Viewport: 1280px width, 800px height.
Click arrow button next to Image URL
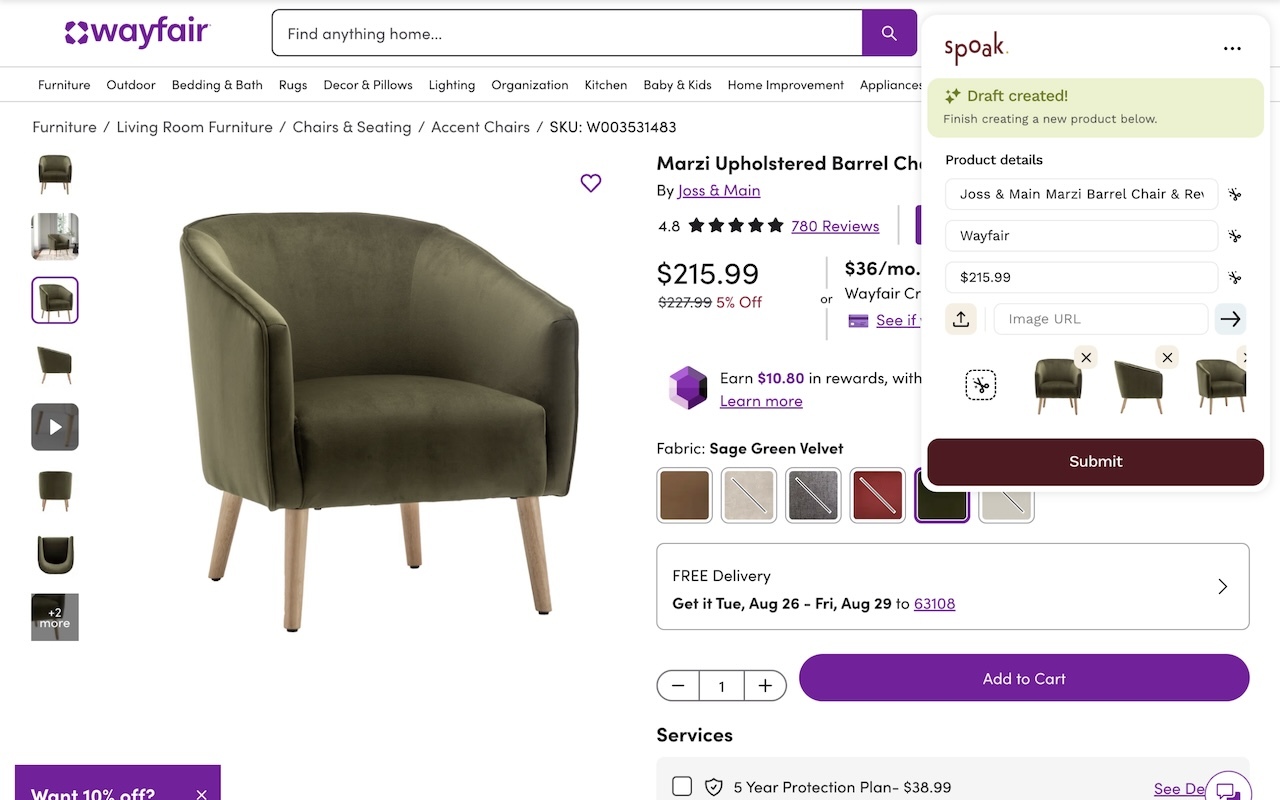click(x=1230, y=319)
